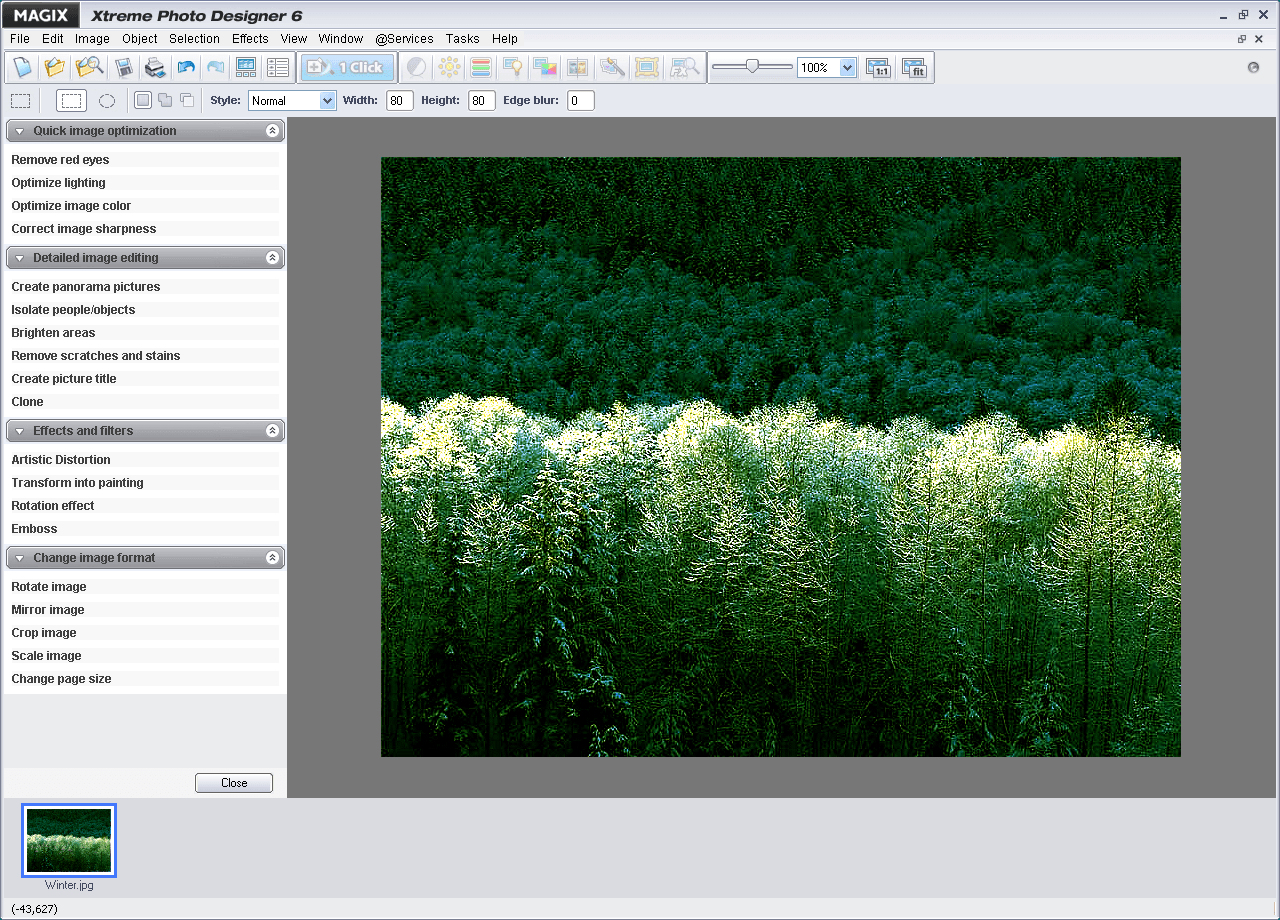1280x920 pixels.
Task: Open a photo with the Open icon
Action: click(55, 67)
